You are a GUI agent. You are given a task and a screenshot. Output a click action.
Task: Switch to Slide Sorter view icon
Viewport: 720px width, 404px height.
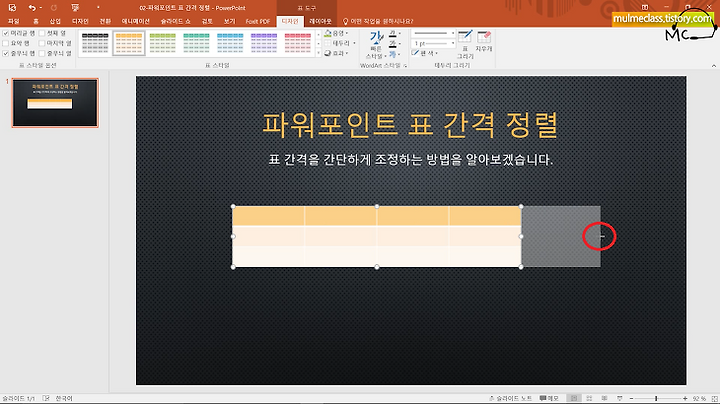[589, 398]
